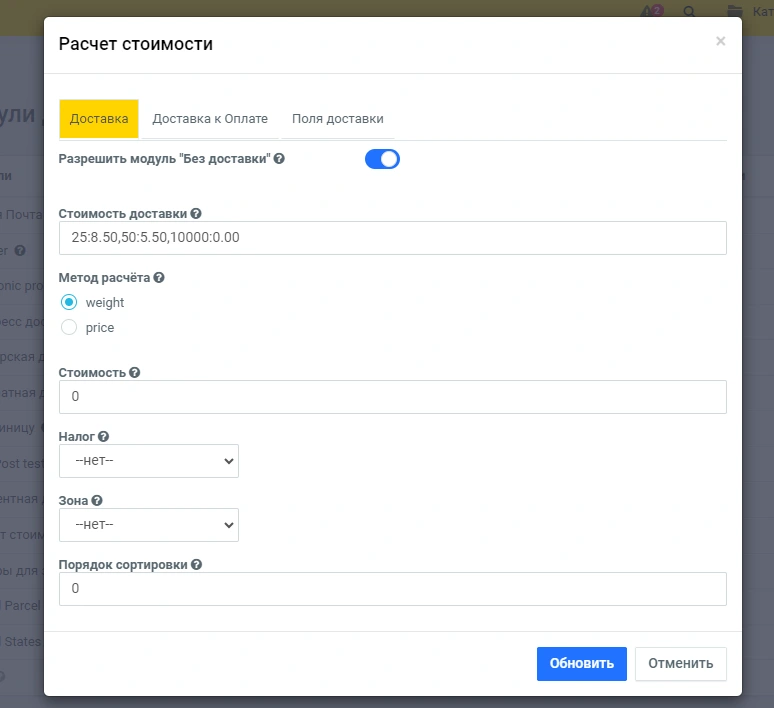Close the Расчет стоимости dialog with X
Screen dimensions: 774x708
(x=720, y=41)
